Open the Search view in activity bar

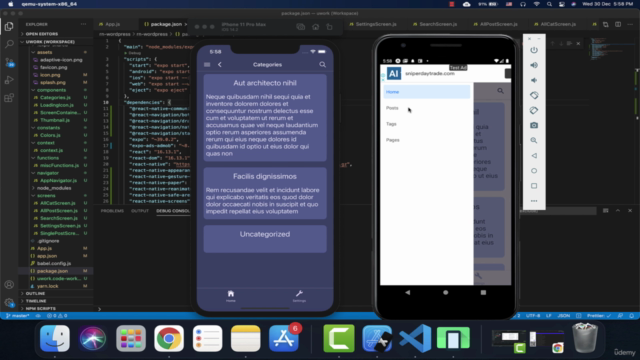[9, 44]
